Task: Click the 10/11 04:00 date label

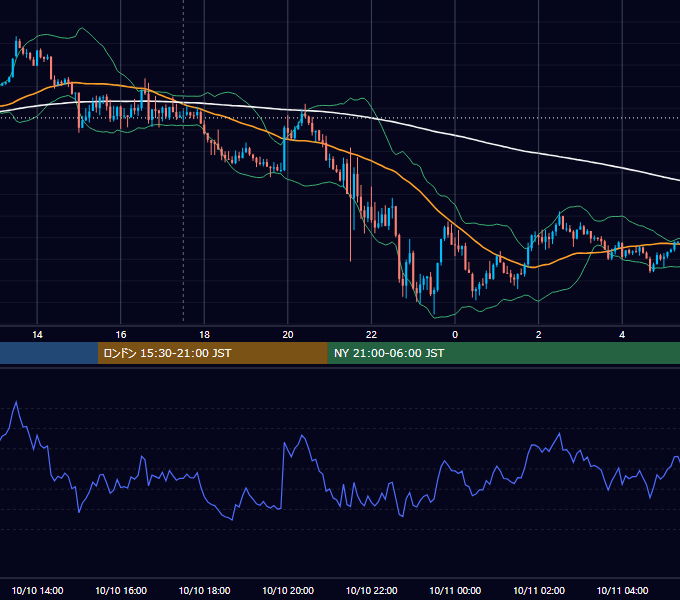Action: point(622,590)
